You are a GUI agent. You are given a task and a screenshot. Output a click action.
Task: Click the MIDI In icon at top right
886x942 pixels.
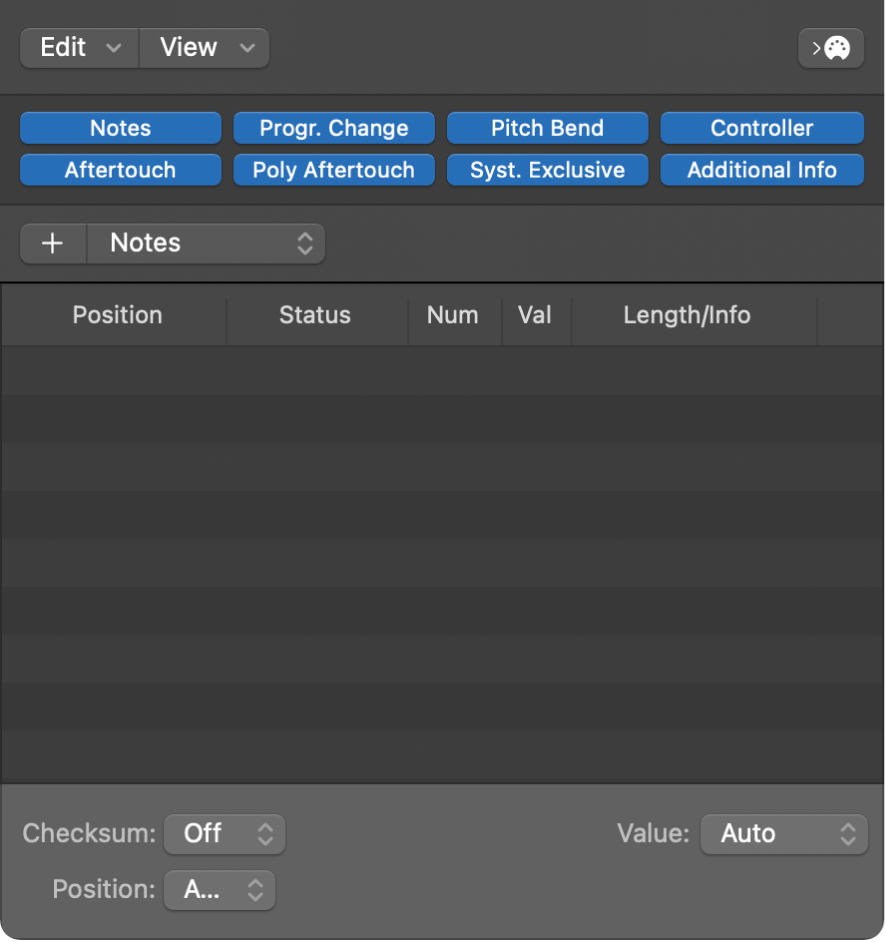click(830, 48)
